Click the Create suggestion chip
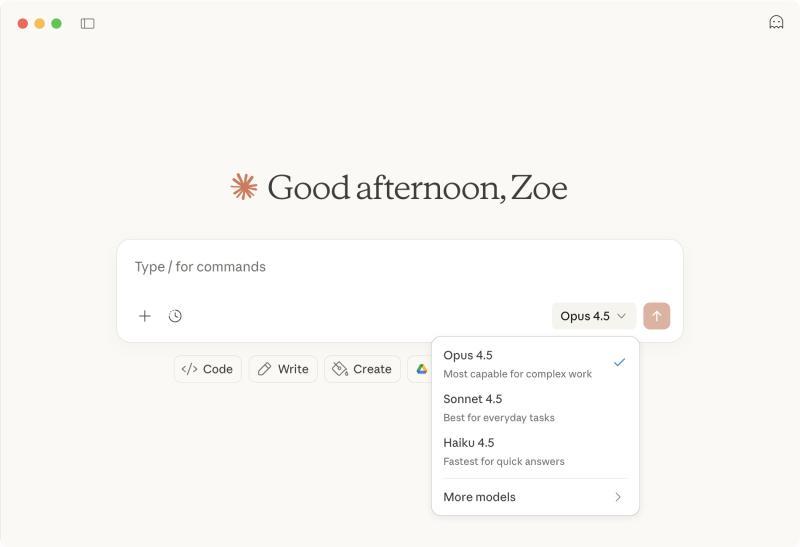 [362, 369]
